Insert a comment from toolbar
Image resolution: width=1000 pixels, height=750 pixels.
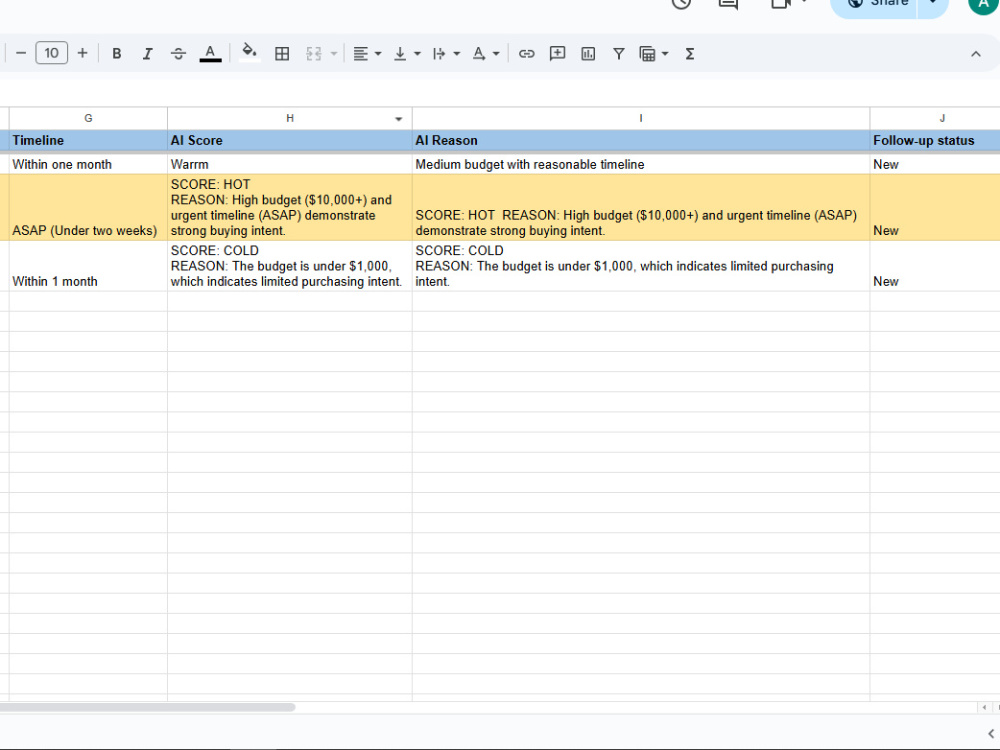557,54
